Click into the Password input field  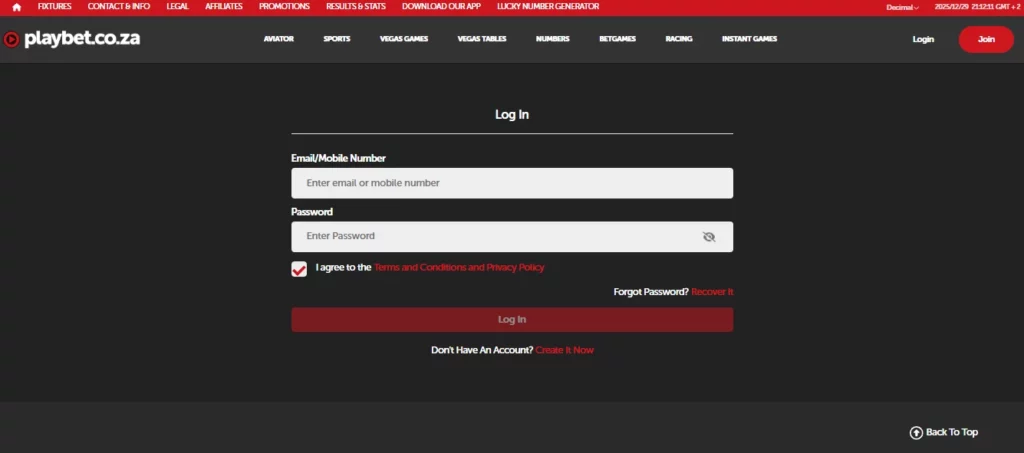(x=495, y=237)
